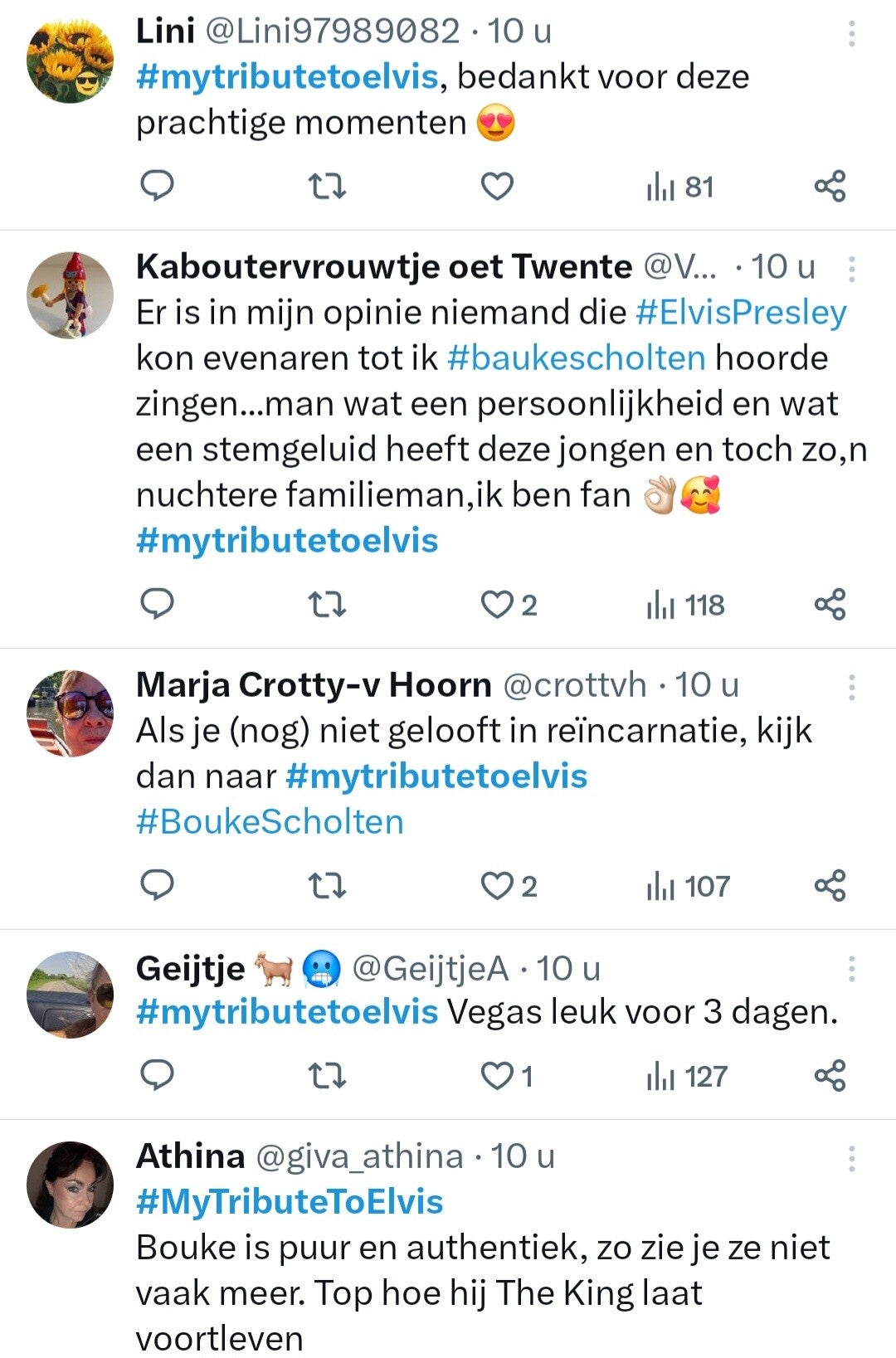Viewport: 896px width, 1358px height.
Task: Reply to Lini's tweet
Action: point(157,186)
